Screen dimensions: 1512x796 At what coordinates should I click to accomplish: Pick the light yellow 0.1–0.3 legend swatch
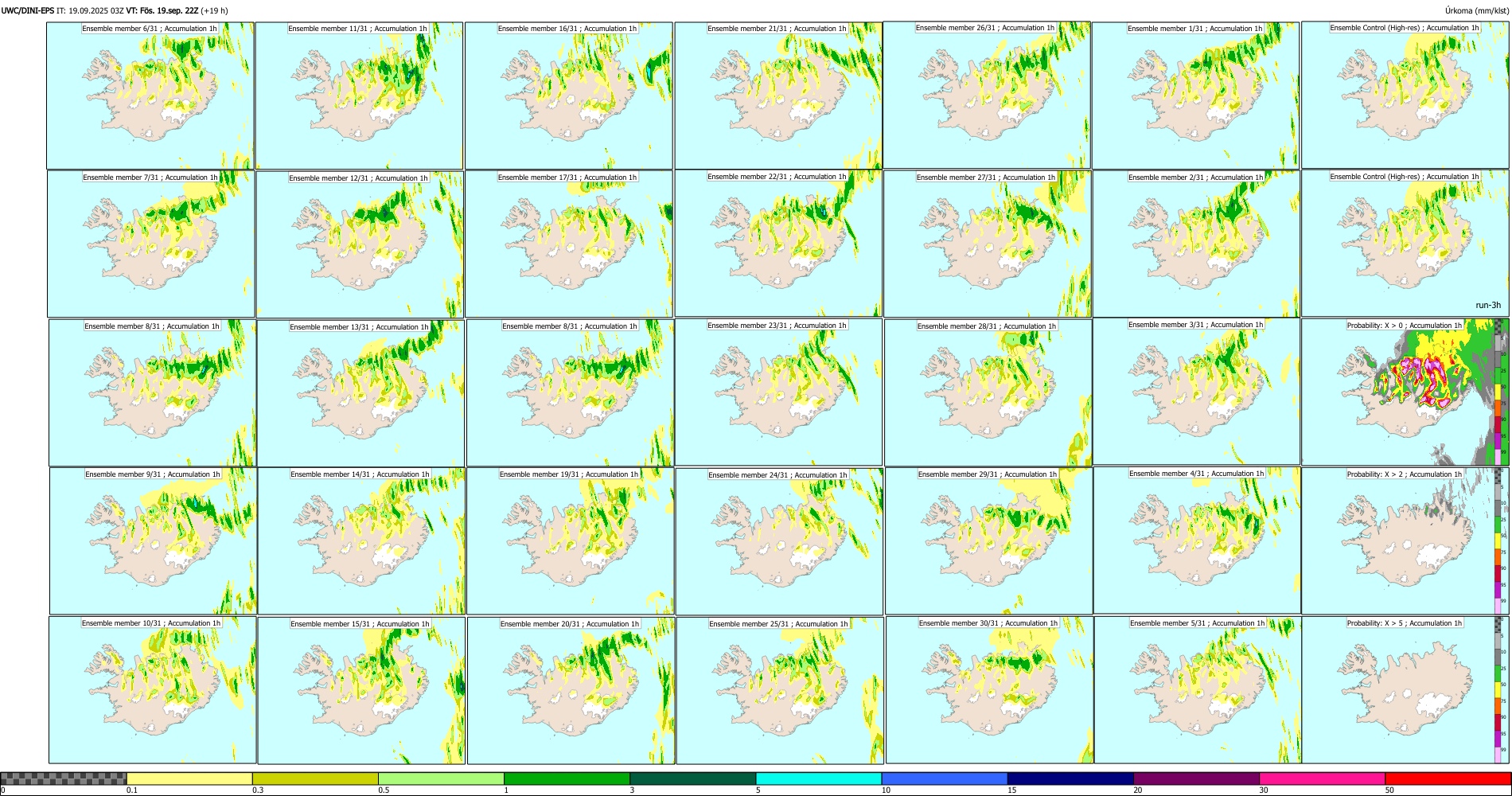(189, 778)
